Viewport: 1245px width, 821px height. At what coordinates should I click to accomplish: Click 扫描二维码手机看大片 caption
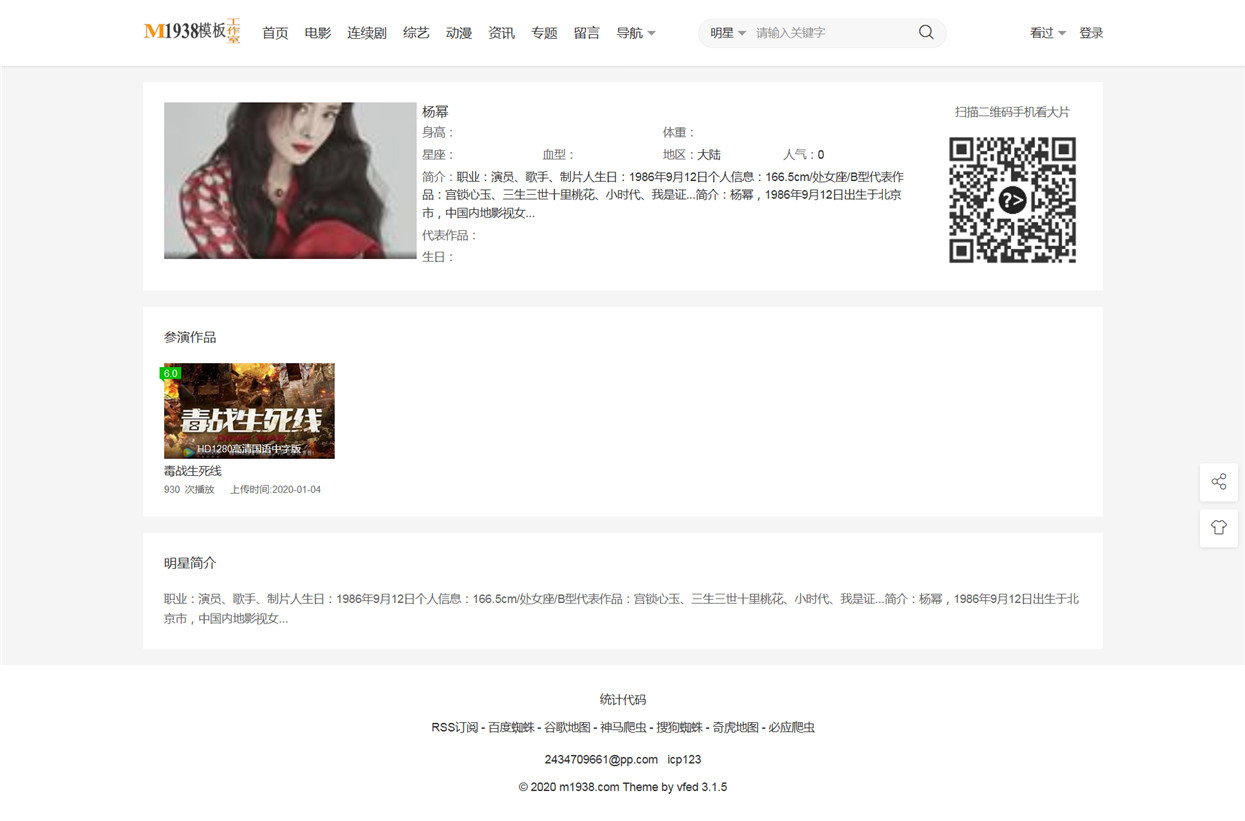1012,112
